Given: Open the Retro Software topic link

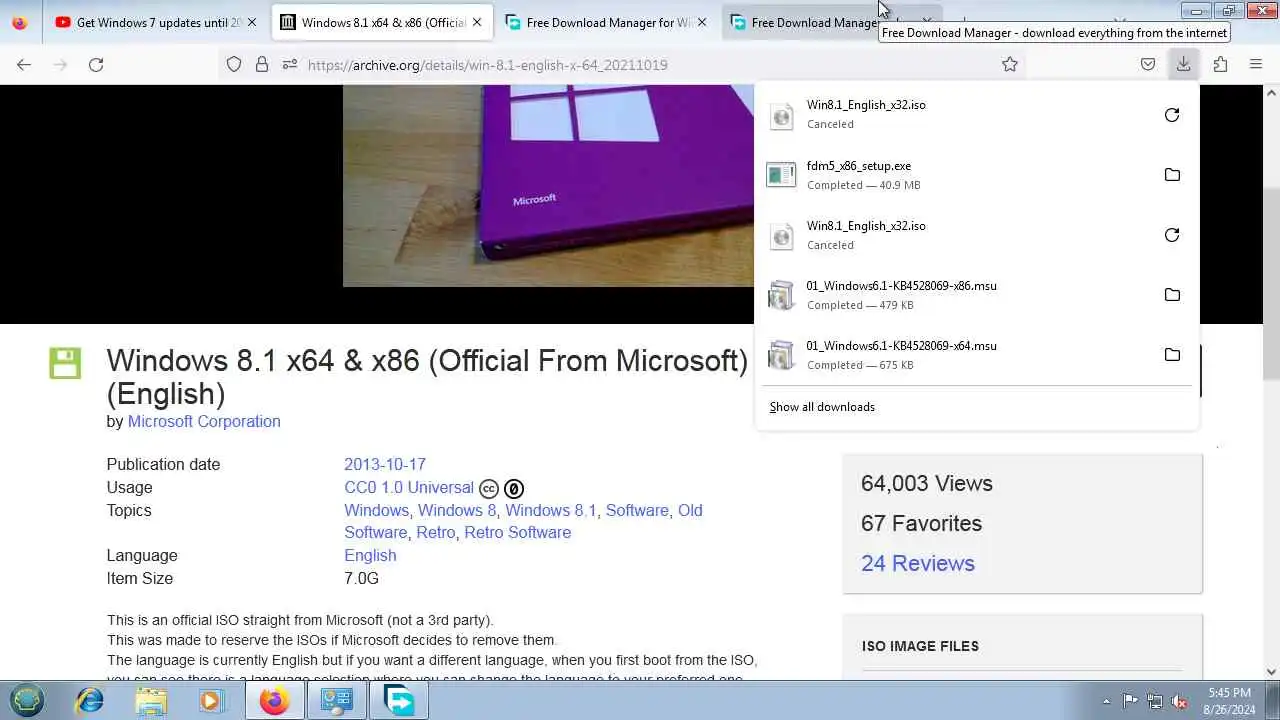Looking at the screenshot, I should click(518, 532).
